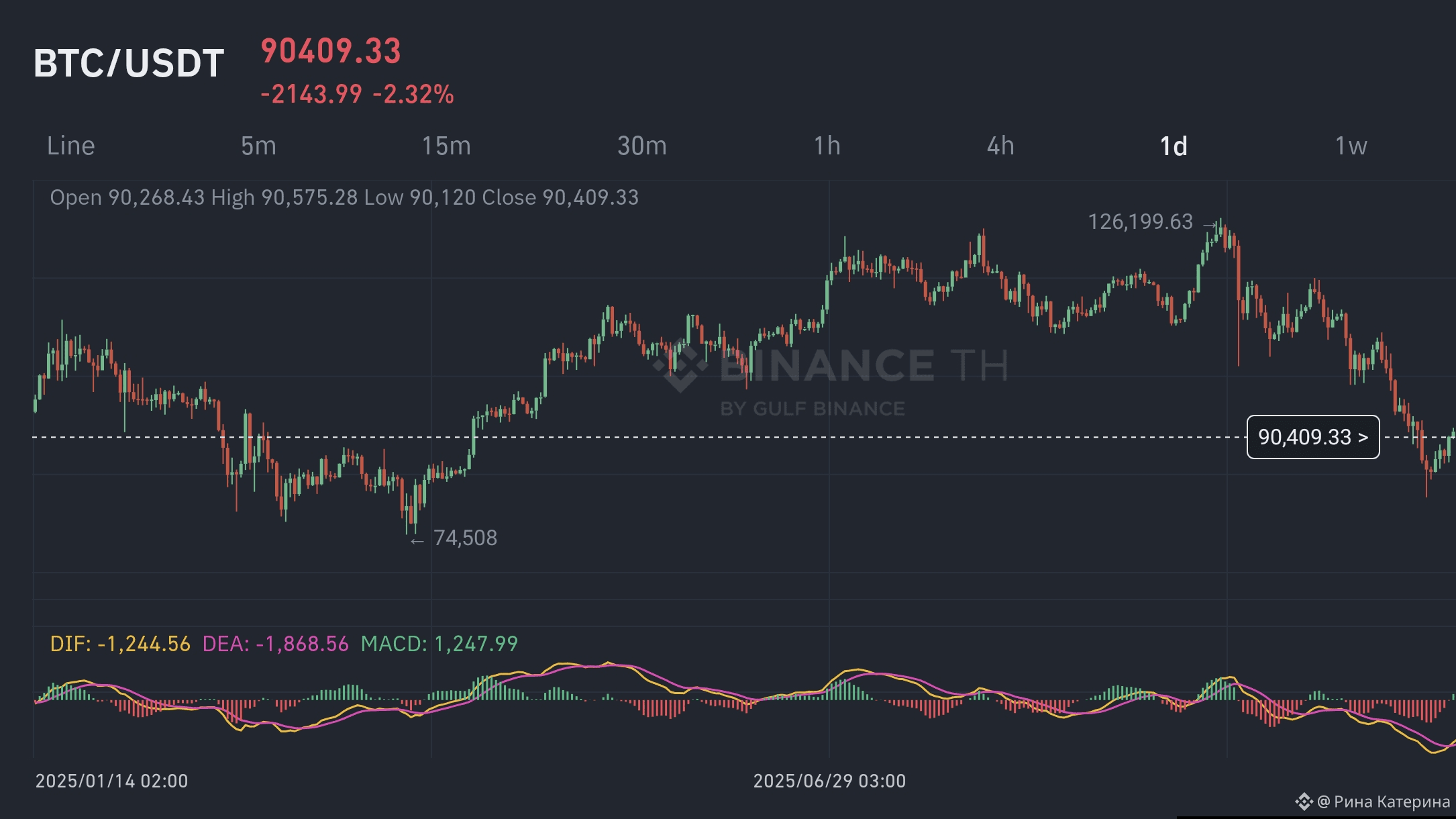
Task: Click the BTC/USDT pair title
Action: click(x=129, y=63)
